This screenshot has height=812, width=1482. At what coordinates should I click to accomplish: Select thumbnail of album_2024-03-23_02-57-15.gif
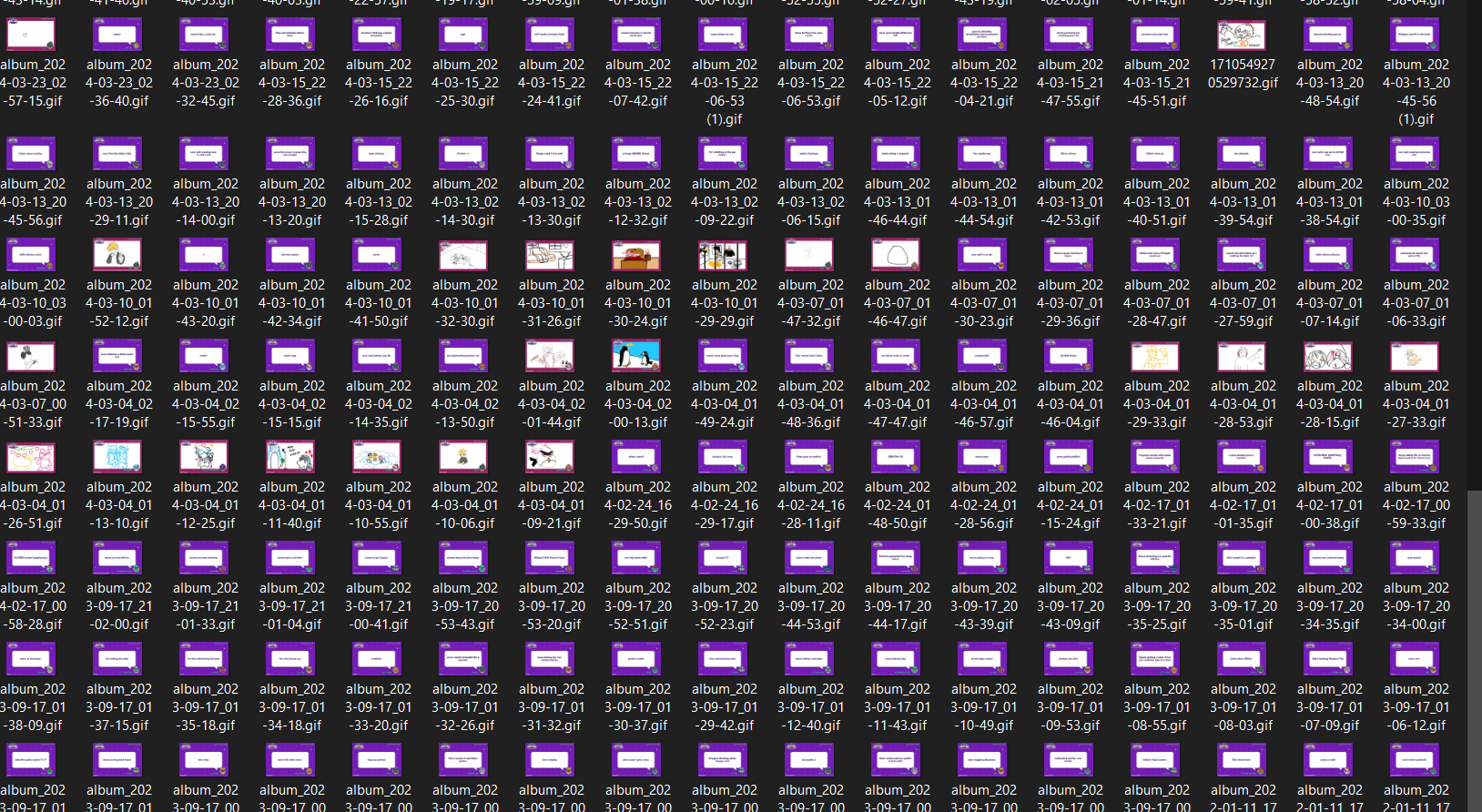coord(31,35)
